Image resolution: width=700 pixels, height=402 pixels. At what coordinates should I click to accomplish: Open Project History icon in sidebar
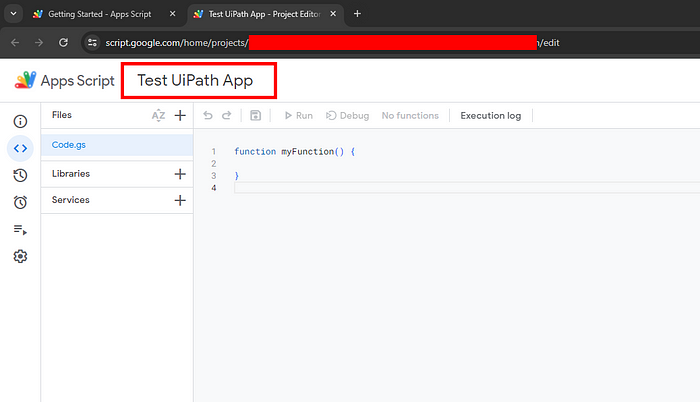tap(20, 175)
